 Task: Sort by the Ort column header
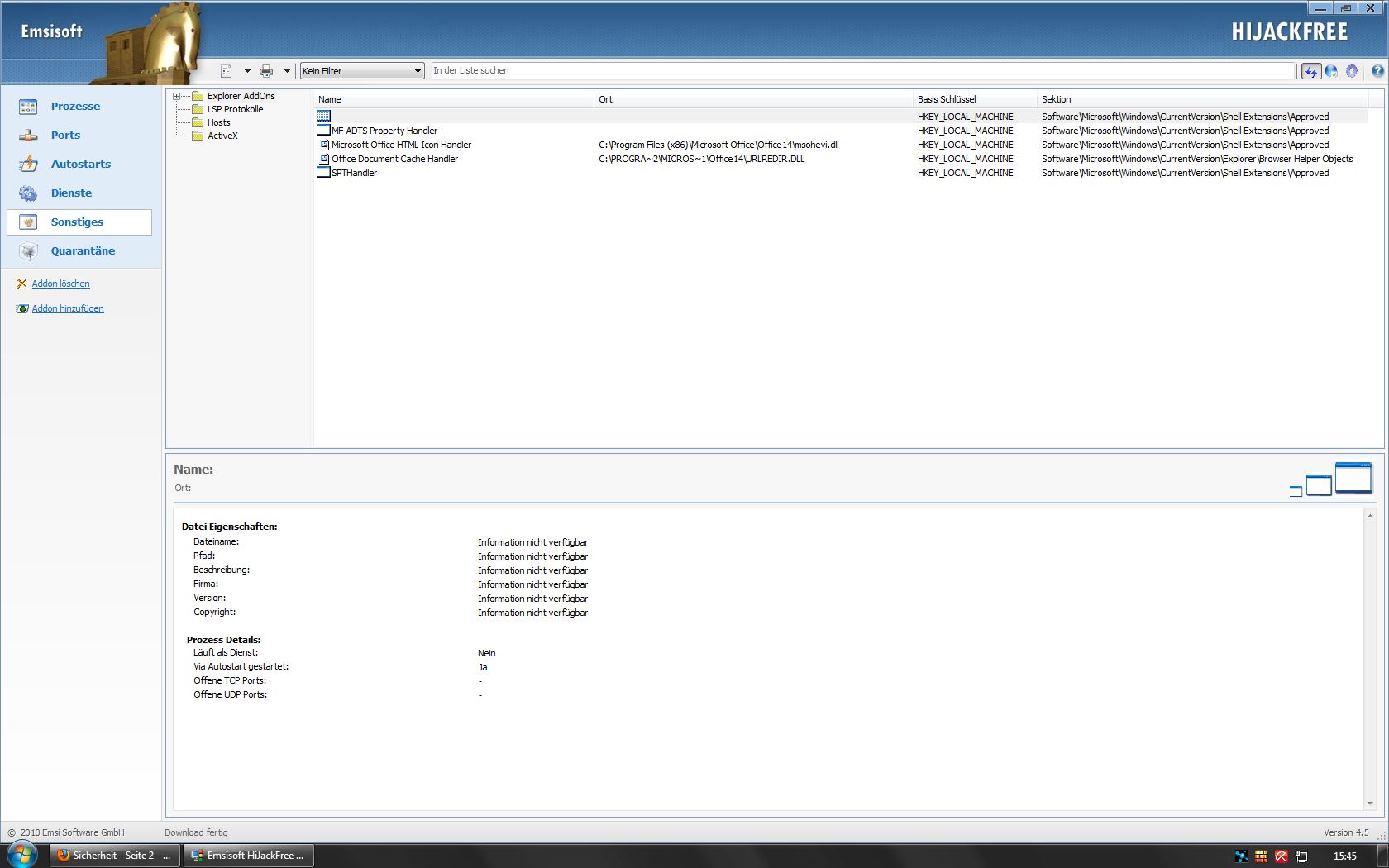click(753, 99)
